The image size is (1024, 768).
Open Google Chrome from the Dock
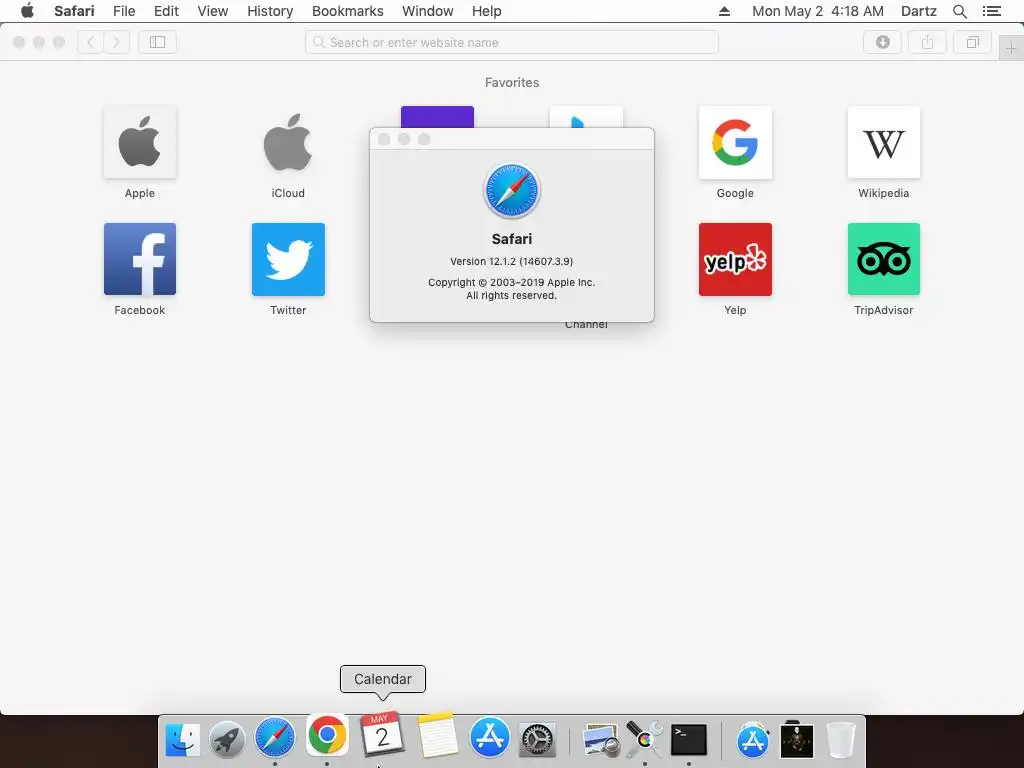coord(327,735)
